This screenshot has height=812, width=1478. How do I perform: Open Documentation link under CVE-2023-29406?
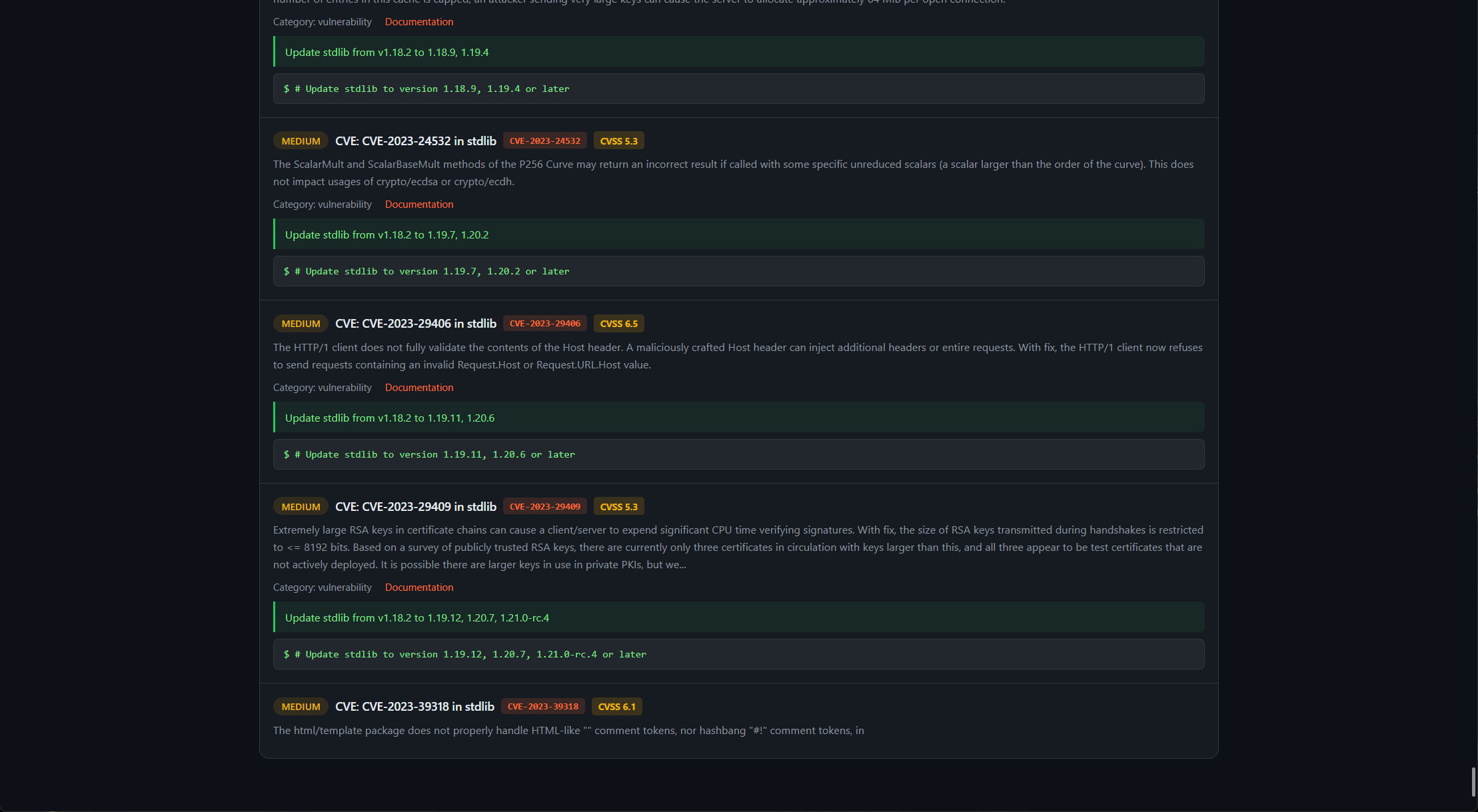click(x=418, y=387)
